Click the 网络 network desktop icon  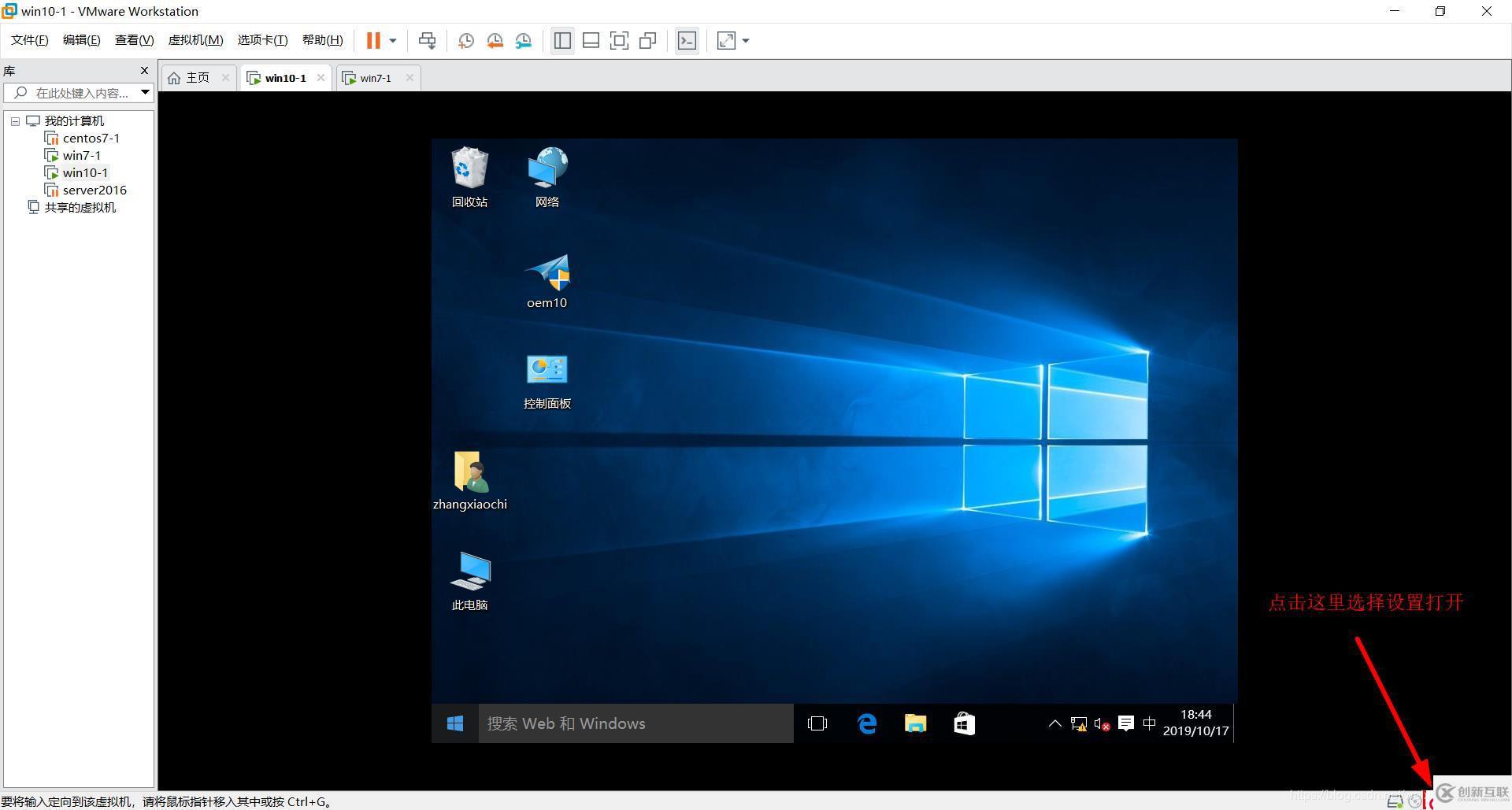(x=547, y=177)
